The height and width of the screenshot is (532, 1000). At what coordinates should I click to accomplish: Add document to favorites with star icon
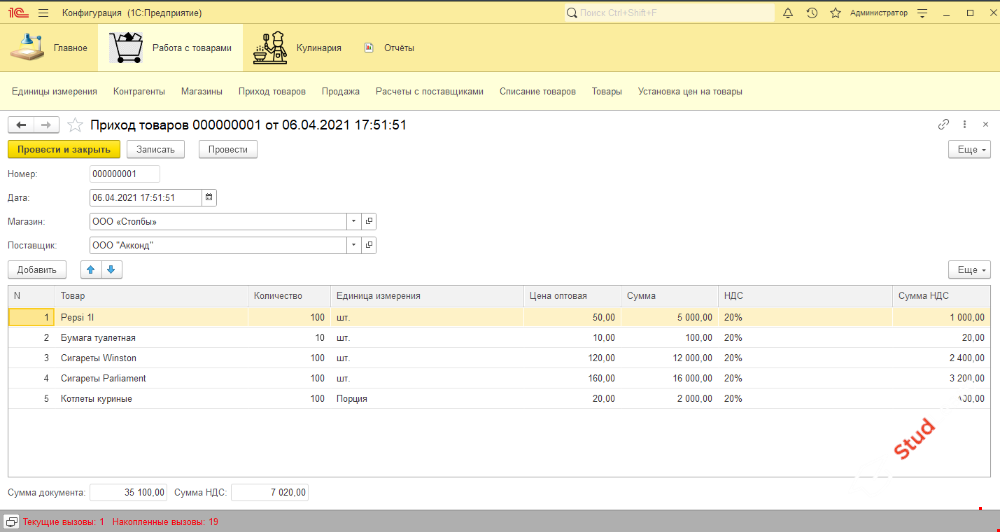[74, 125]
